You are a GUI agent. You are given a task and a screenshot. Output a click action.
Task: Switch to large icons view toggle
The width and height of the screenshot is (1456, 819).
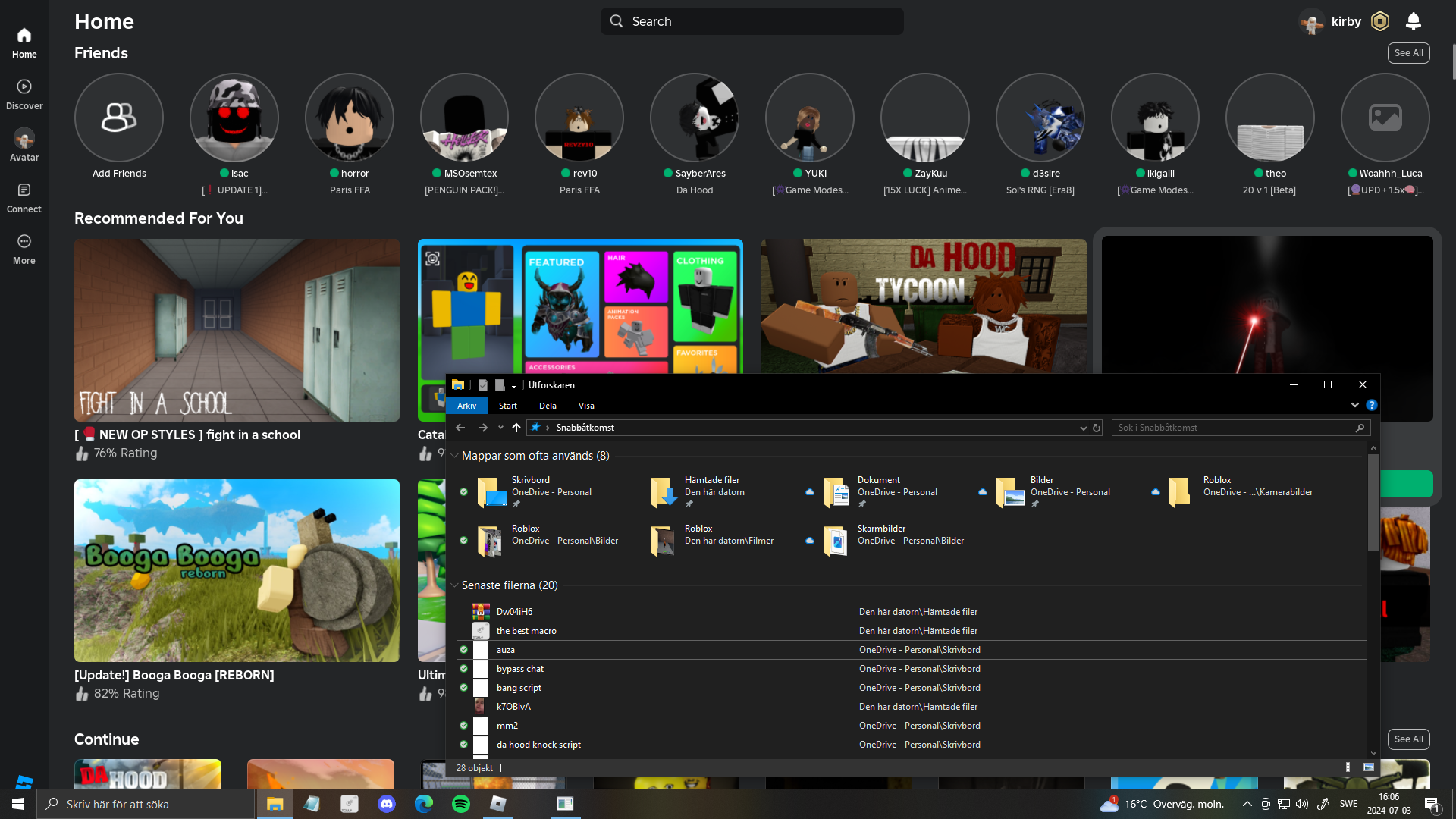[1369, 767]
